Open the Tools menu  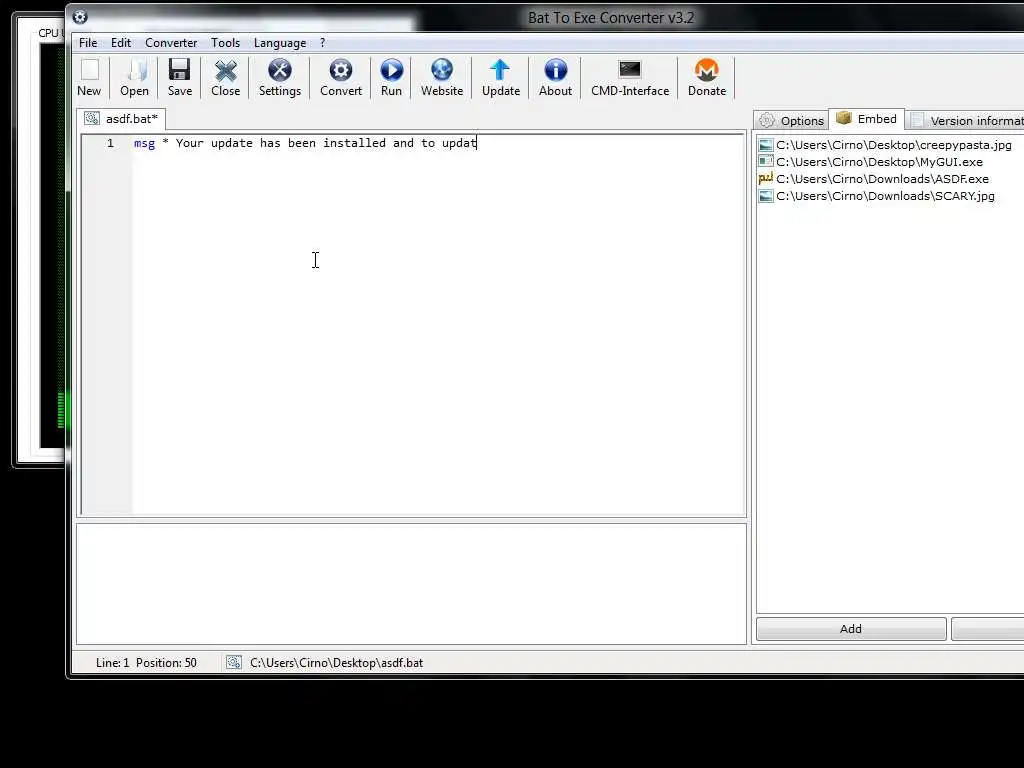pyautogui.click(x=225, y=42)
